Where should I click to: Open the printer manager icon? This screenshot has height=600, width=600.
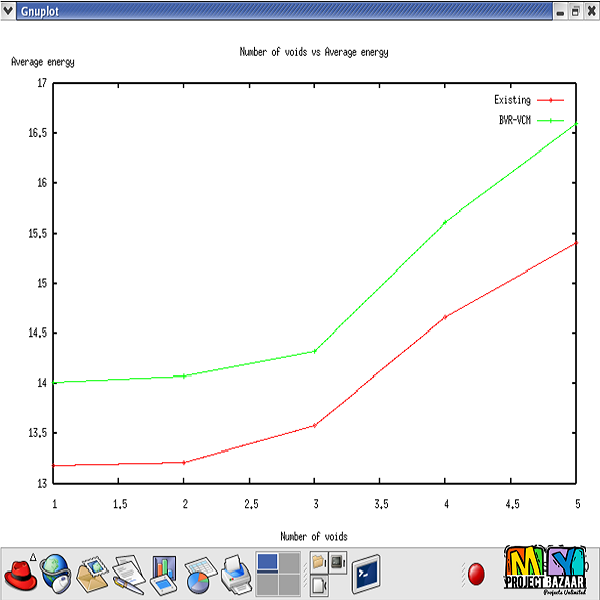point(236,574)
